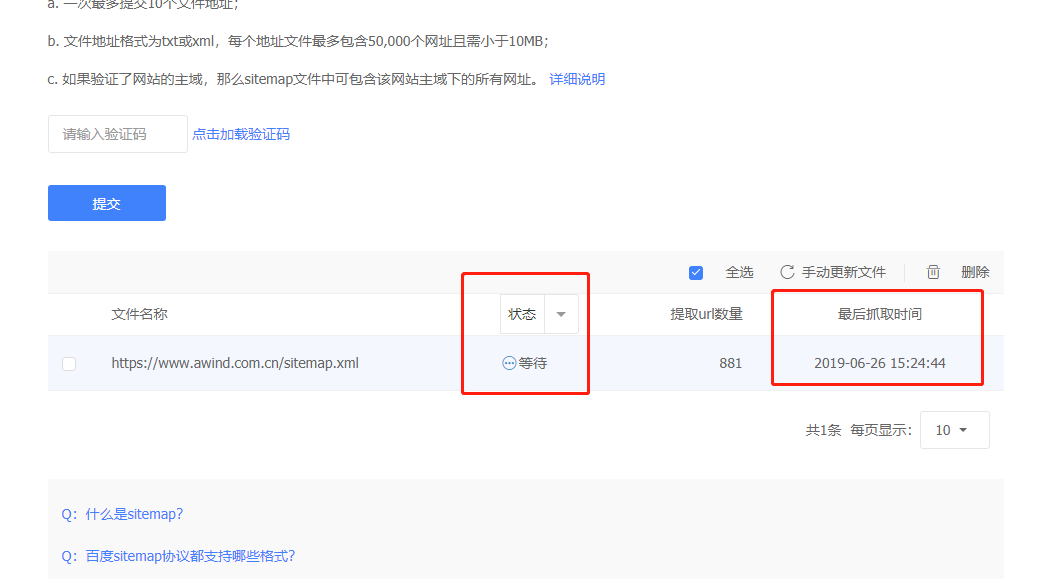Open Q: 百度sitemap协议都支持哪些格式? question
Screen dimensions: 1058x579
point(178,556)
